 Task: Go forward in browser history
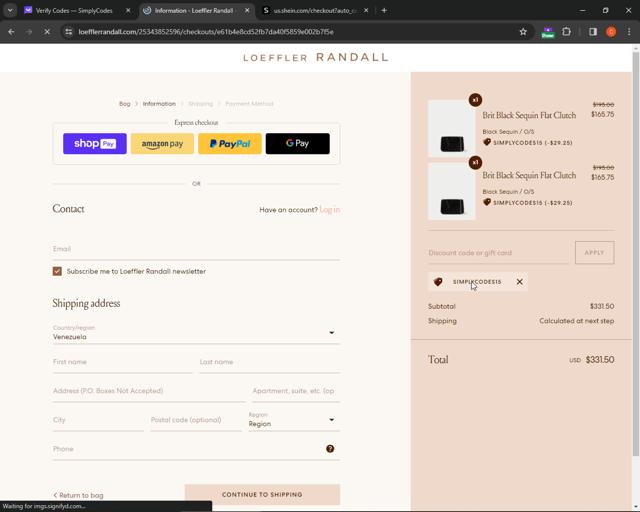coord(29,32)
